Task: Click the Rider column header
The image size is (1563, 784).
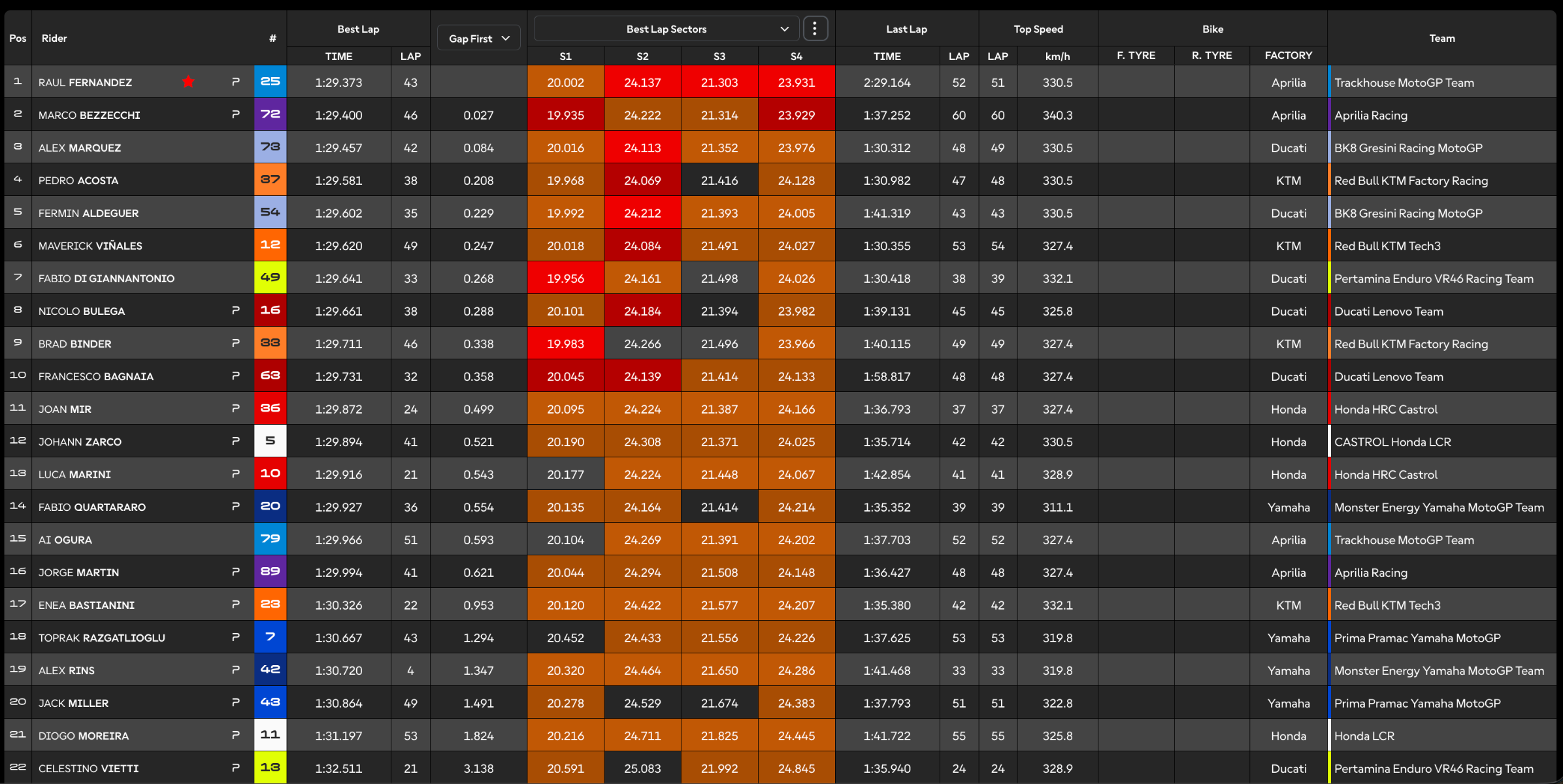Action: (54, 38)
